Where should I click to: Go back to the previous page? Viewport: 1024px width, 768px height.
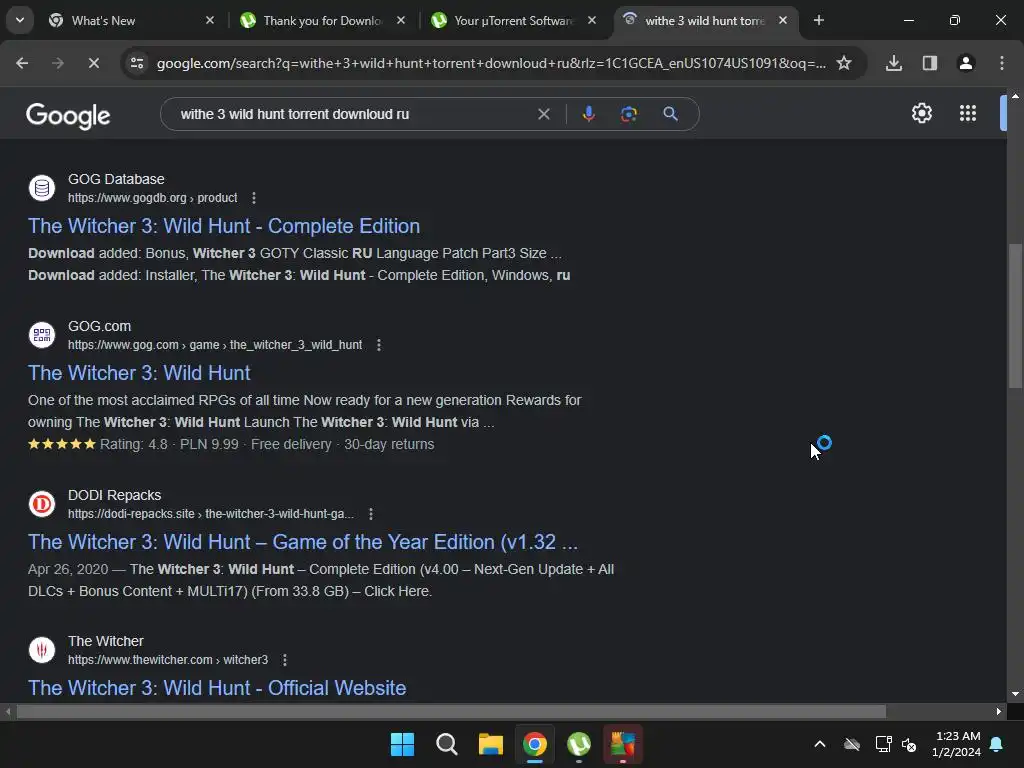(22, 63)
